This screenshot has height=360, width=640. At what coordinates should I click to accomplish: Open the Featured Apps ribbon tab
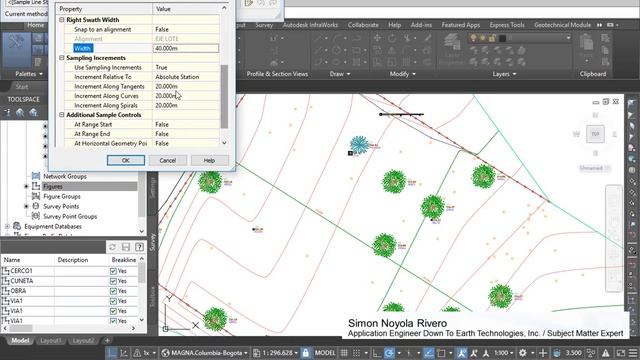tap(460, 25)
